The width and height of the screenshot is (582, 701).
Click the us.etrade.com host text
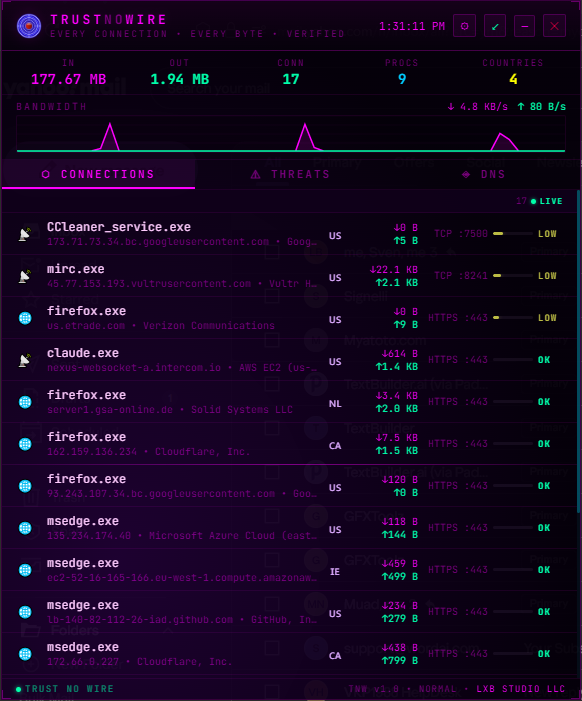pyautogui.click(x=86, y=326)
